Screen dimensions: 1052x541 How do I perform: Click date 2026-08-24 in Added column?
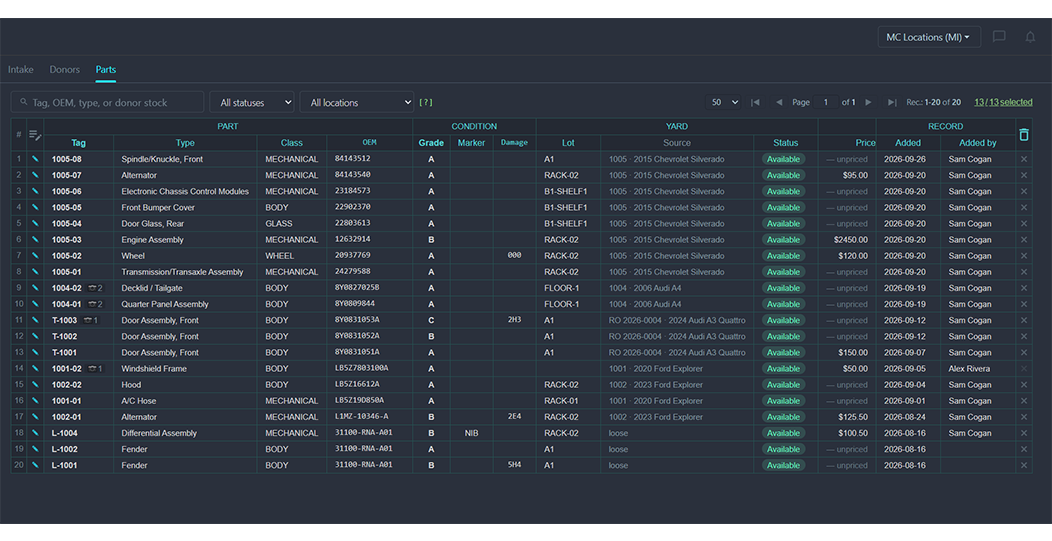(906, 417)
